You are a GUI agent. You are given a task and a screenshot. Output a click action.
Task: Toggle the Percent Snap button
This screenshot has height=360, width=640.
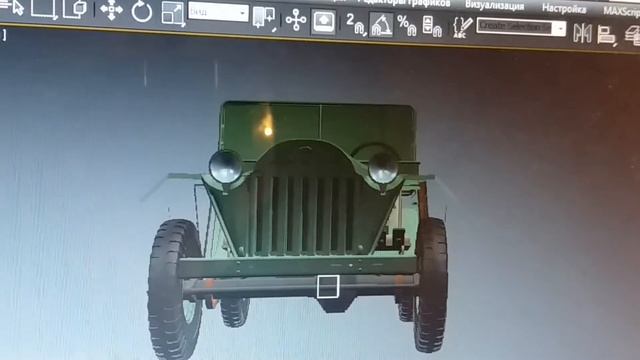[407, 26]
